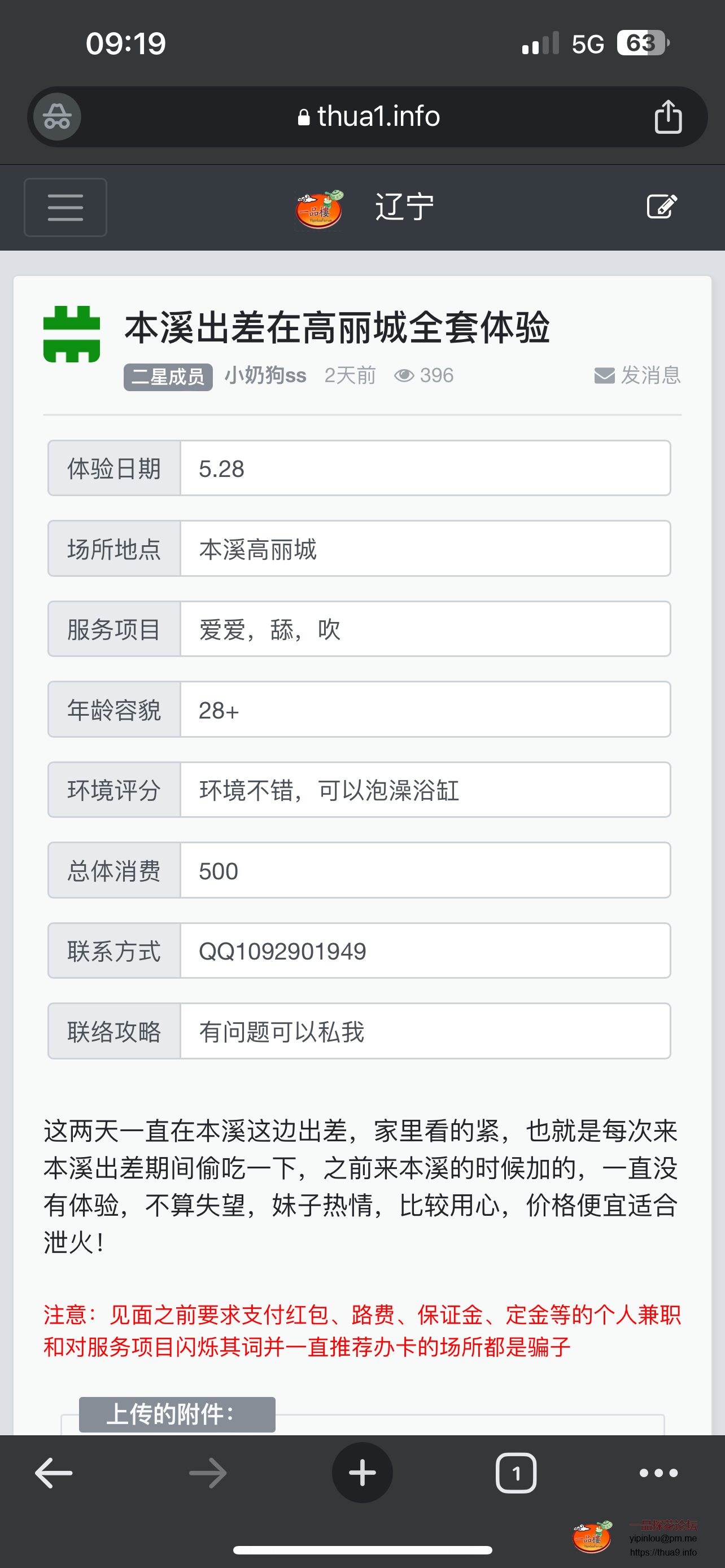Tap the incognito mode icon
Viewport: 725px width, 1568px height.
pyautogui.click(x=57, y=117)
